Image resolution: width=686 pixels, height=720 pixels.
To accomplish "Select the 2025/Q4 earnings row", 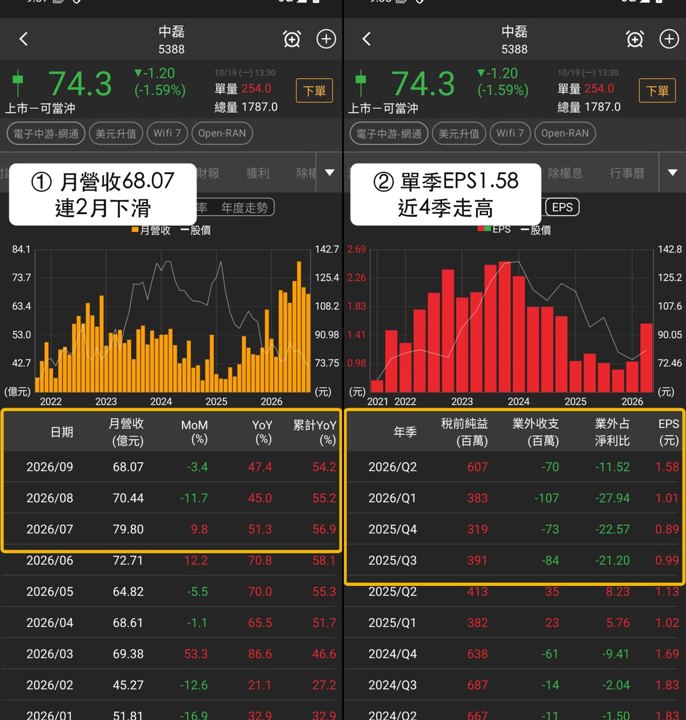I will pos(515,529).
